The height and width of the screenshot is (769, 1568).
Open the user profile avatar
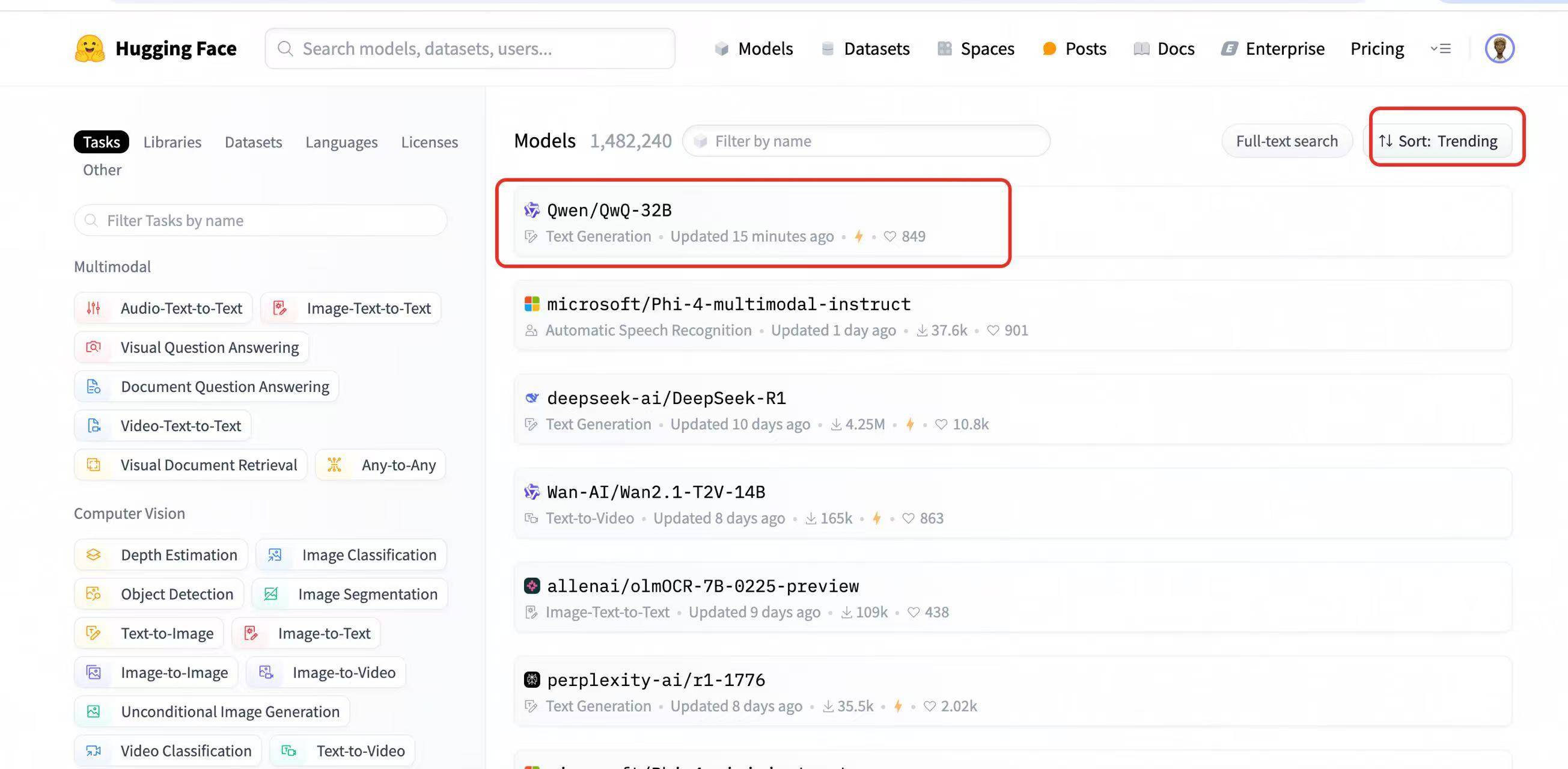coord(1499,49)
